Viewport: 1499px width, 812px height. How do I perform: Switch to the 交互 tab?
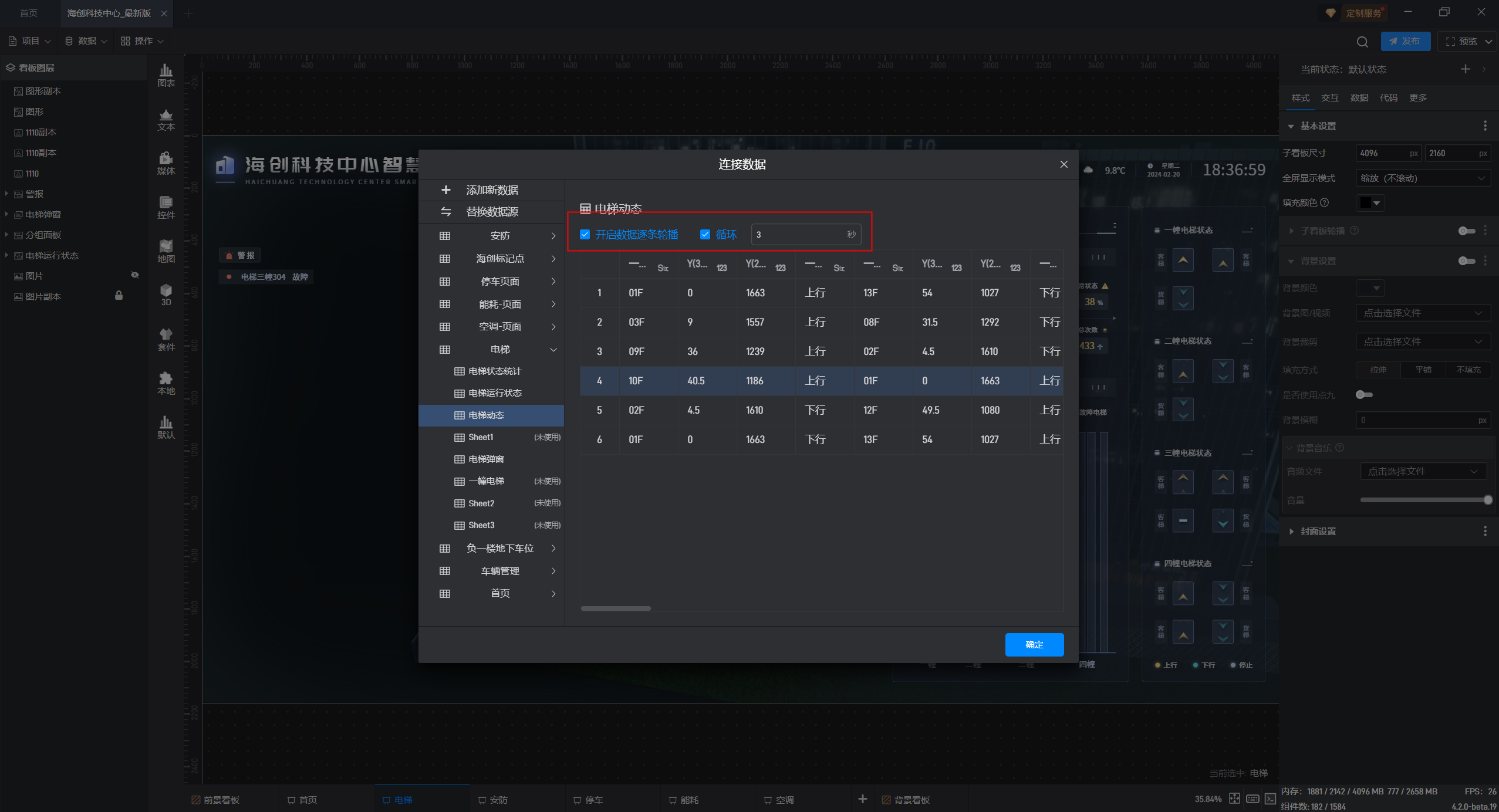[x=1329, y=98]
